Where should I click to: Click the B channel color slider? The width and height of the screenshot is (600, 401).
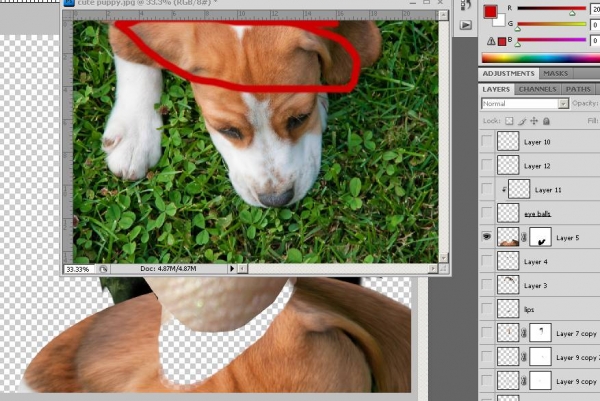[x=551, y=40]
